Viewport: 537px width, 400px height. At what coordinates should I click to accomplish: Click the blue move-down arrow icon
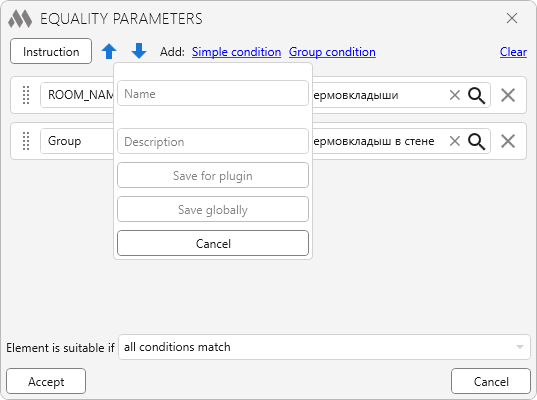139,51
